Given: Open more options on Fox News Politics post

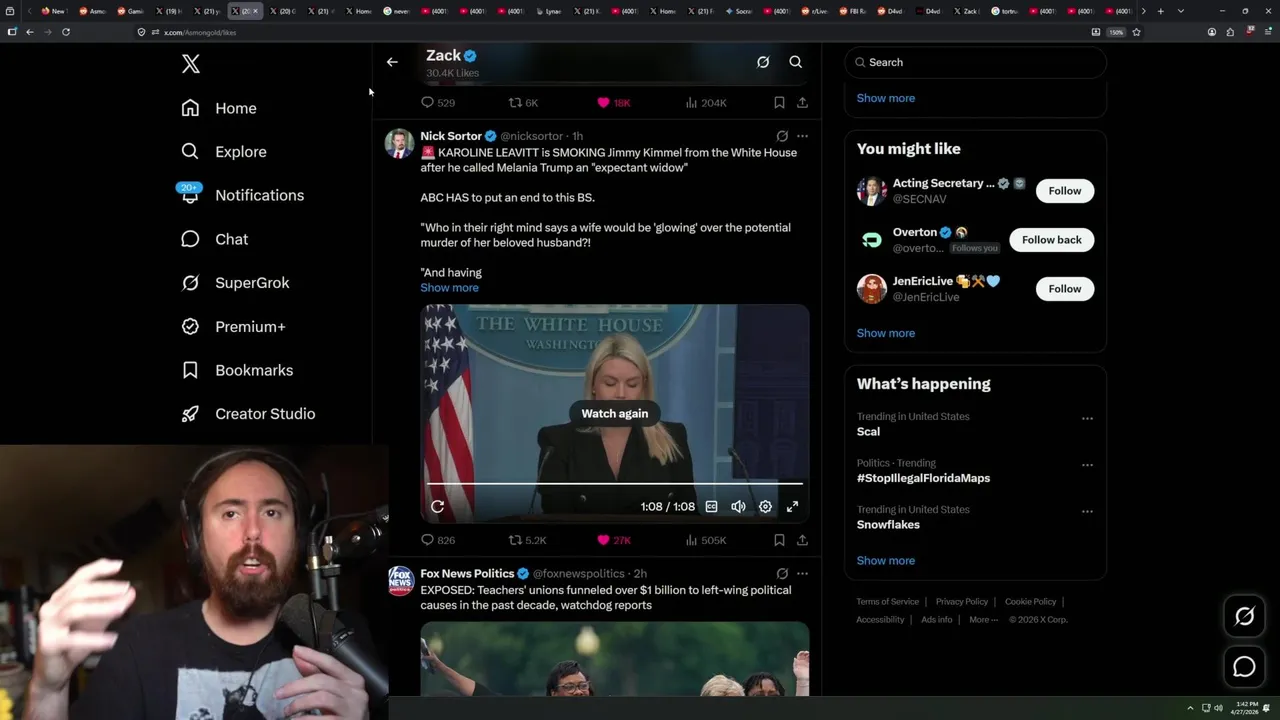Looking at the screenshot, I should pos(802,574).
